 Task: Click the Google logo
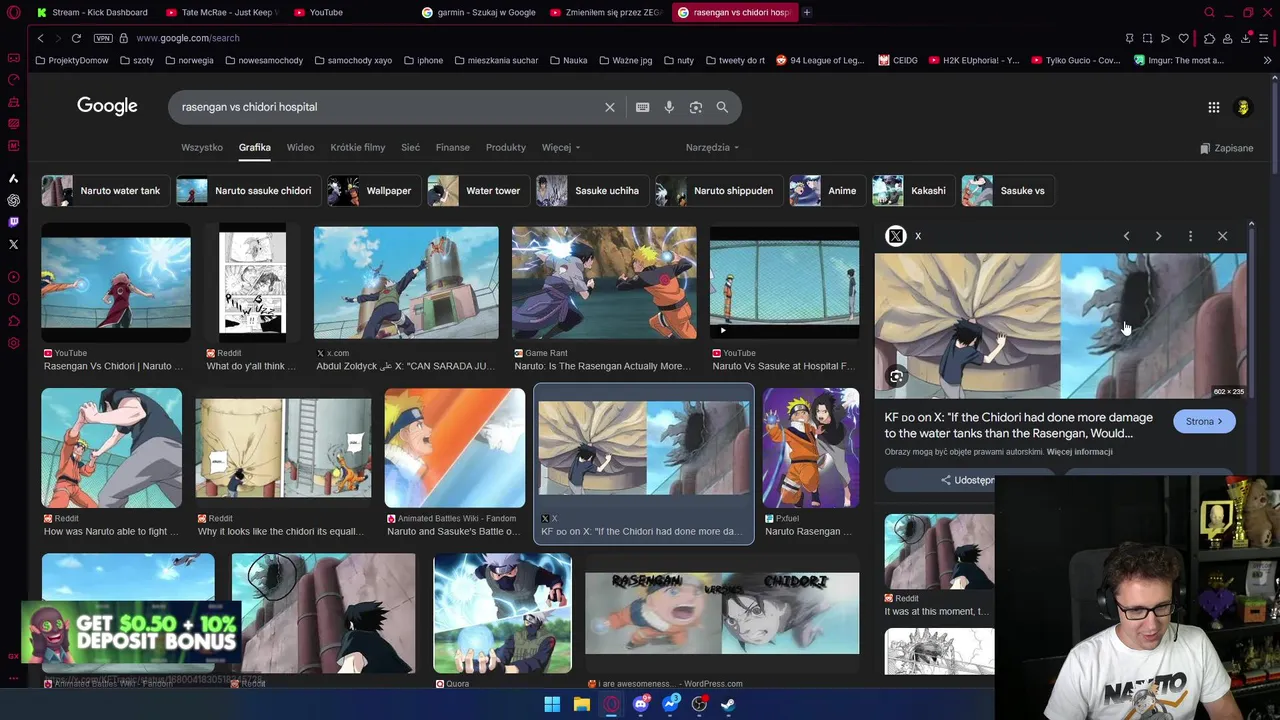(x=107, y=106)
